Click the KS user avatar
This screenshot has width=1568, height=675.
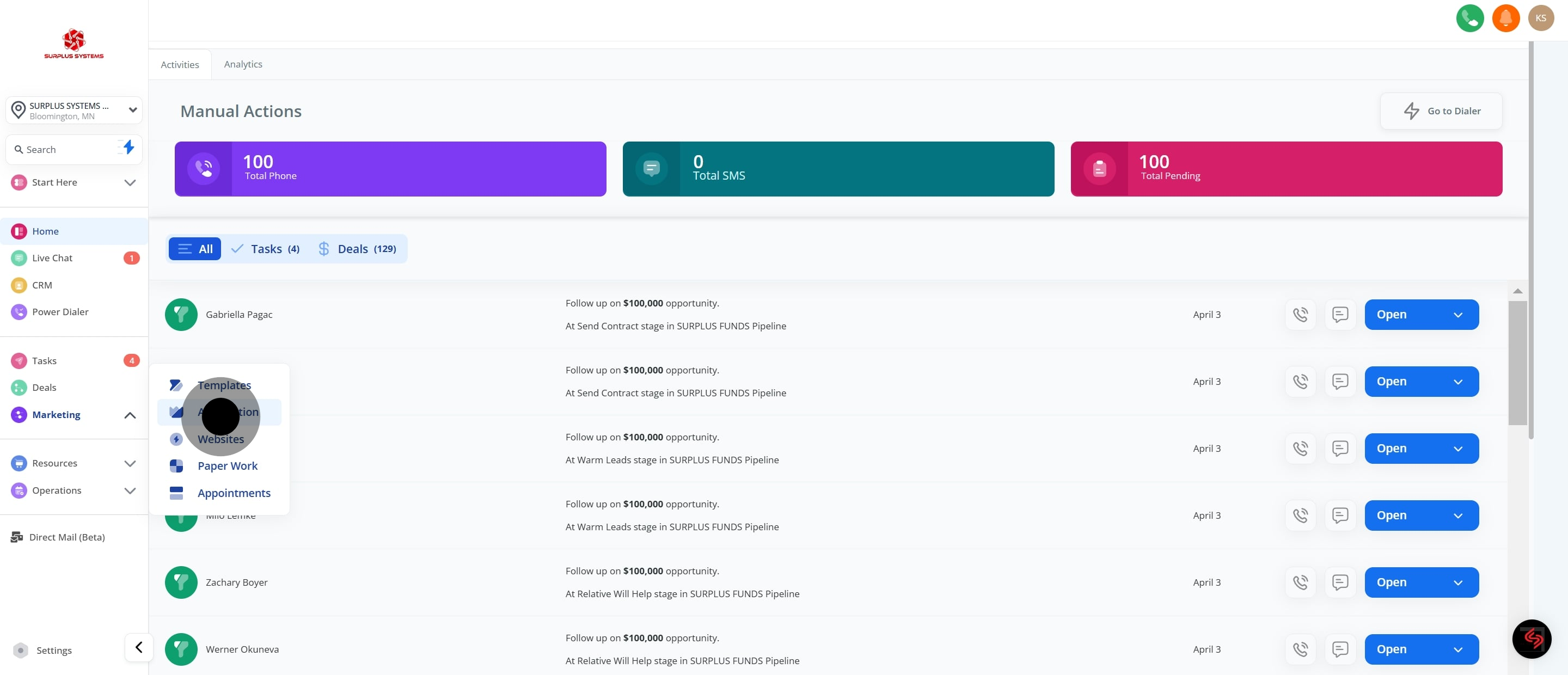coord(1541,19)
